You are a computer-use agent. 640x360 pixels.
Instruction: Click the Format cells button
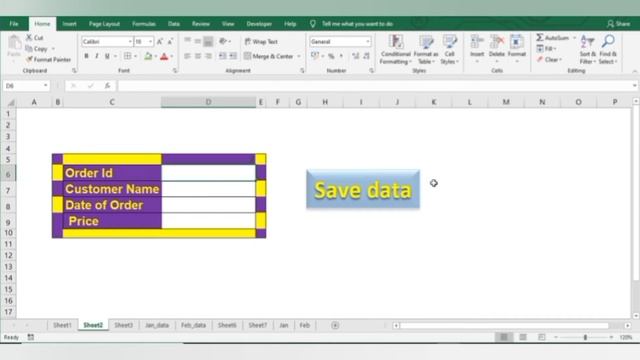(x=517, y=49)
